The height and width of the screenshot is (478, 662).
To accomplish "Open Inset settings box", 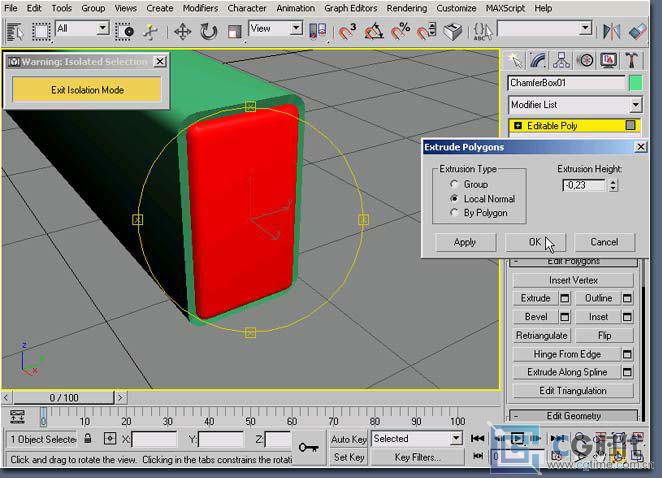I will click(627, 317).
